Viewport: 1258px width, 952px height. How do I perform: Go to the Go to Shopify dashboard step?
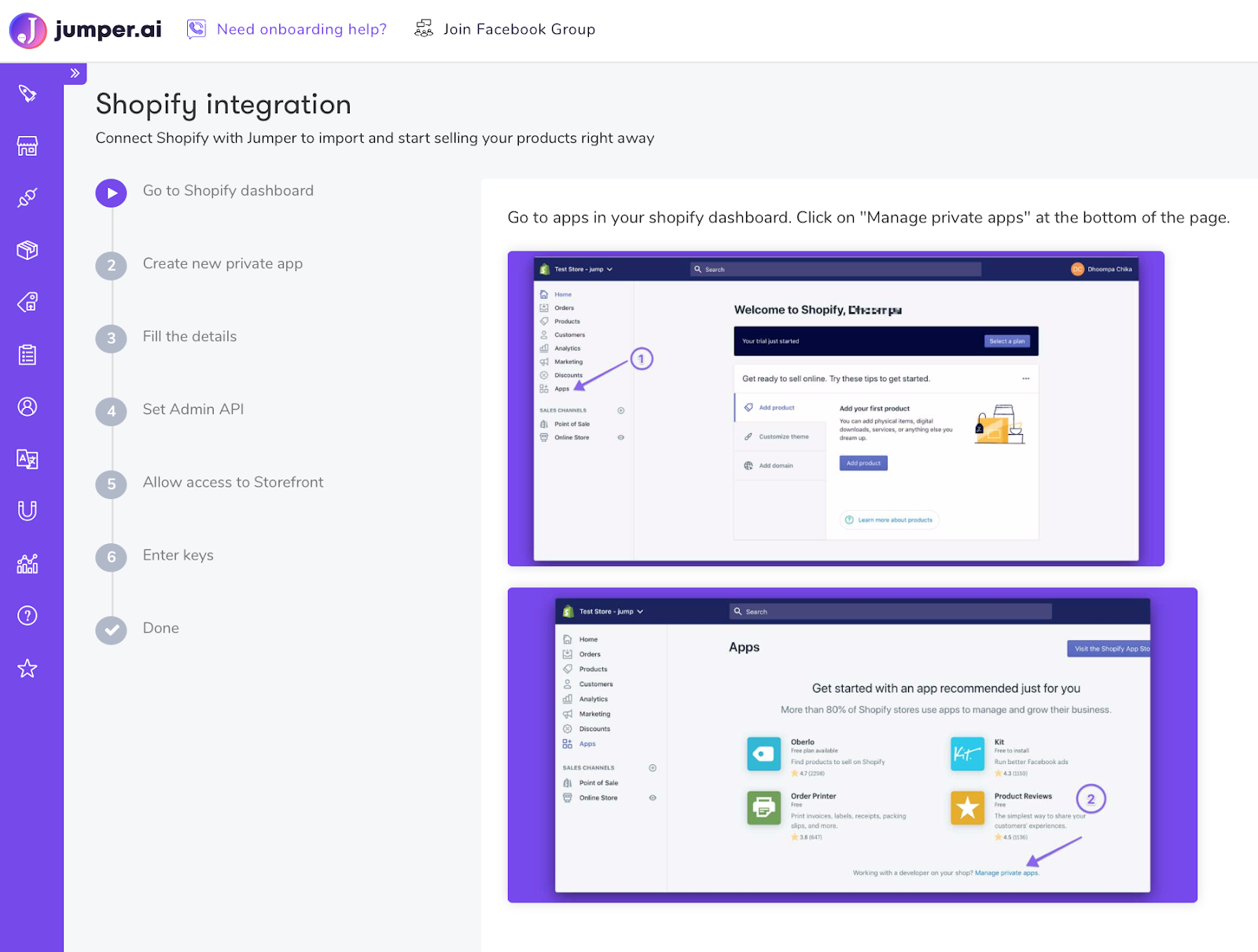tap(228, 191)
